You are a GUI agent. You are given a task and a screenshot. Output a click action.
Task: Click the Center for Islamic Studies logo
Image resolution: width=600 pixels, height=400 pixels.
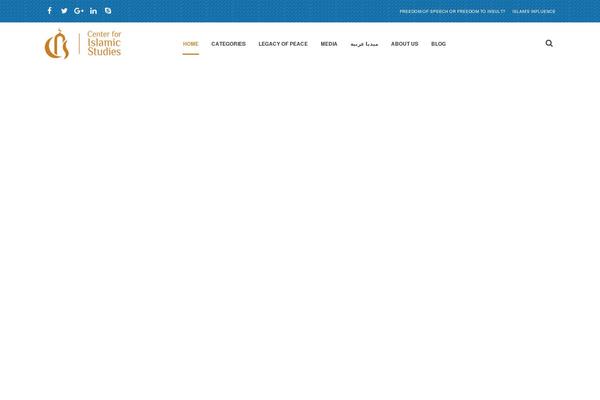tap(83, 44)
